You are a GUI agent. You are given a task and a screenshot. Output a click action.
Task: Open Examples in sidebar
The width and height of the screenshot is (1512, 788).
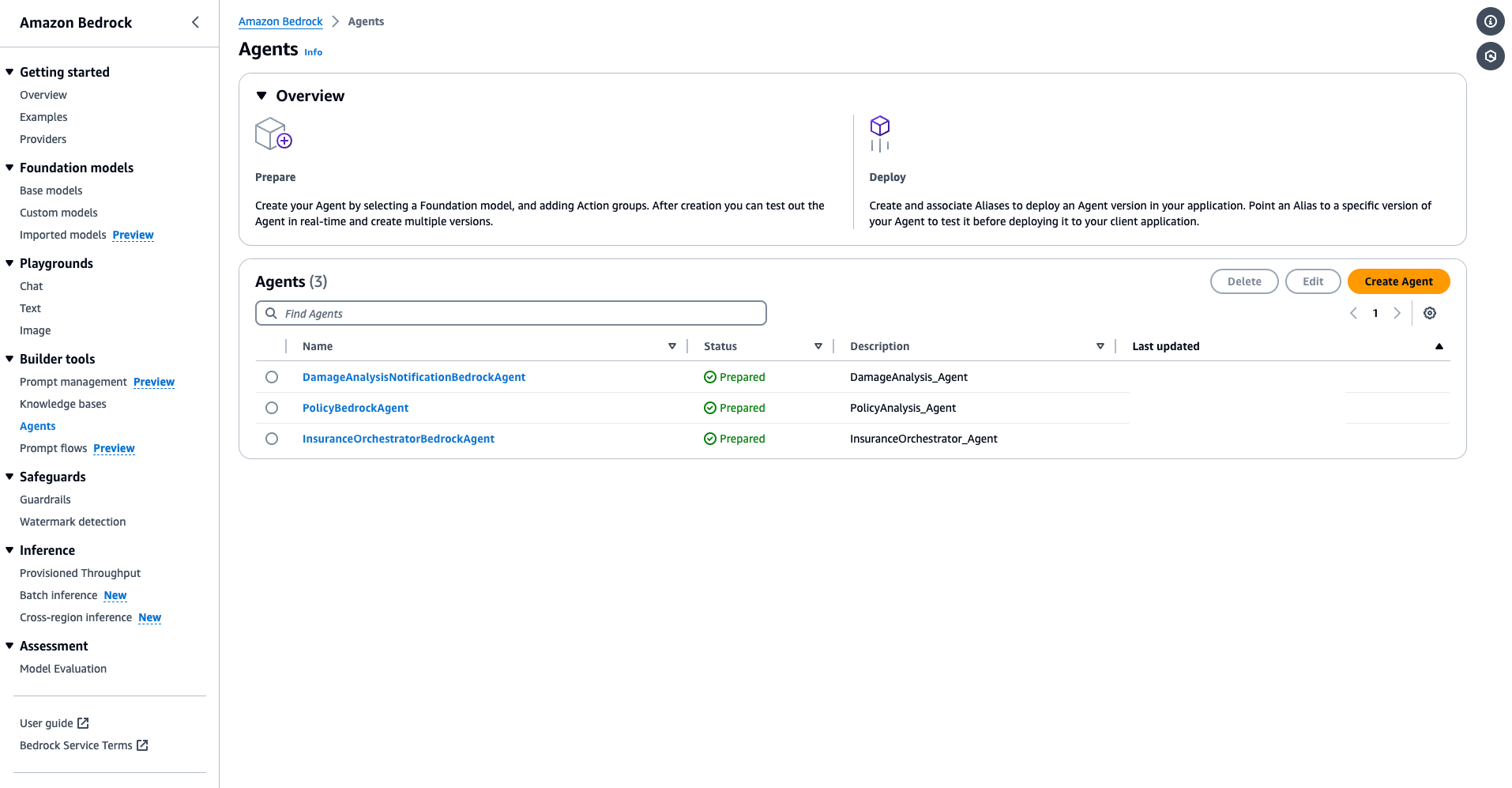click(43, 117)
